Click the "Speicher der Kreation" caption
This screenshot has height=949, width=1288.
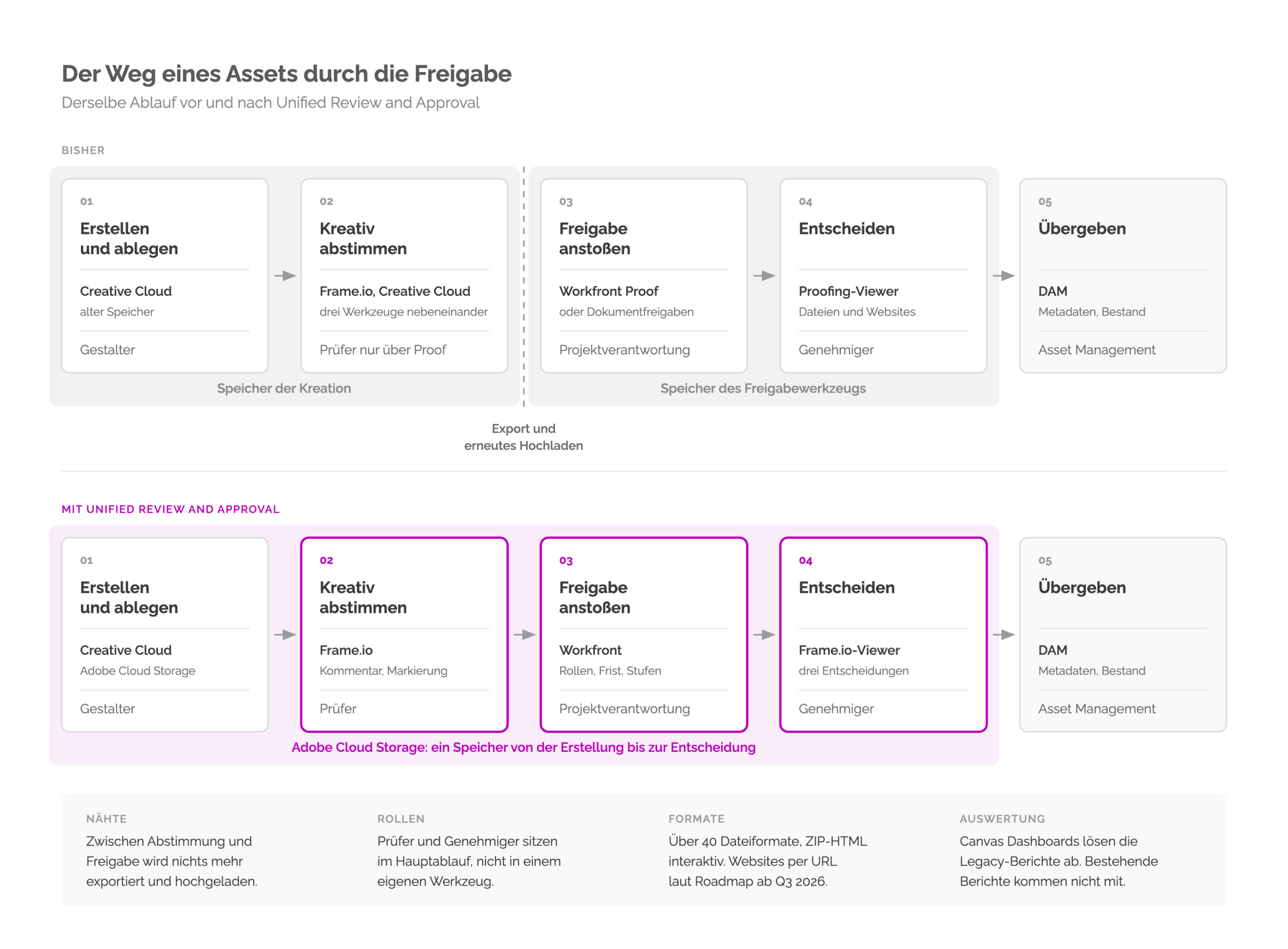(x=284, y=388)
